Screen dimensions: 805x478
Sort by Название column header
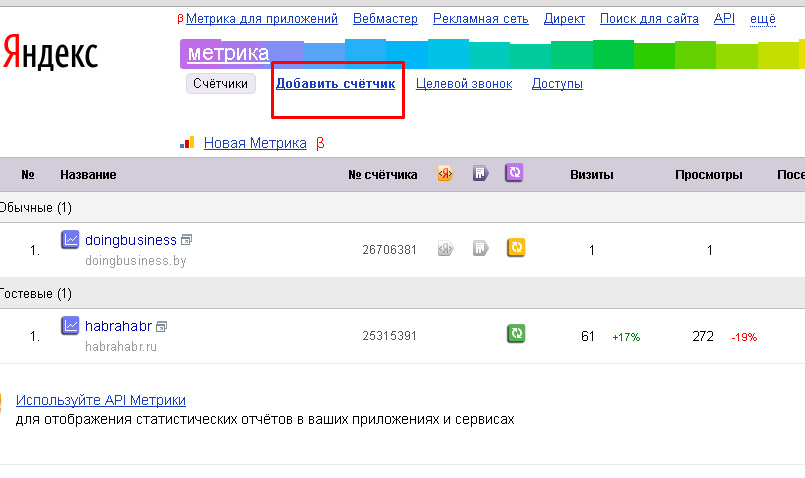click(x=88, y=175)
